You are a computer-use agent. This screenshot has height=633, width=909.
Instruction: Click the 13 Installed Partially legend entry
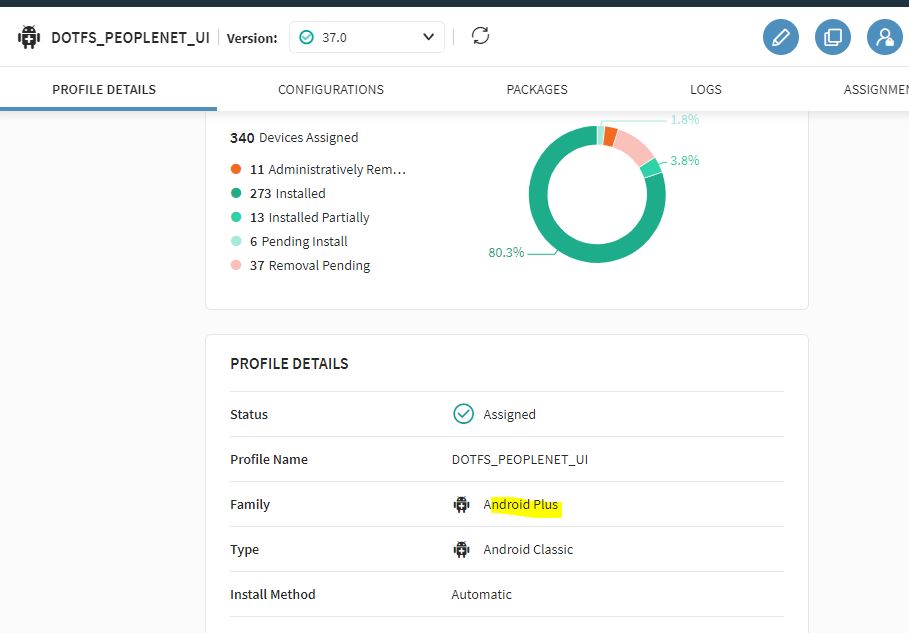pos(309,218)
